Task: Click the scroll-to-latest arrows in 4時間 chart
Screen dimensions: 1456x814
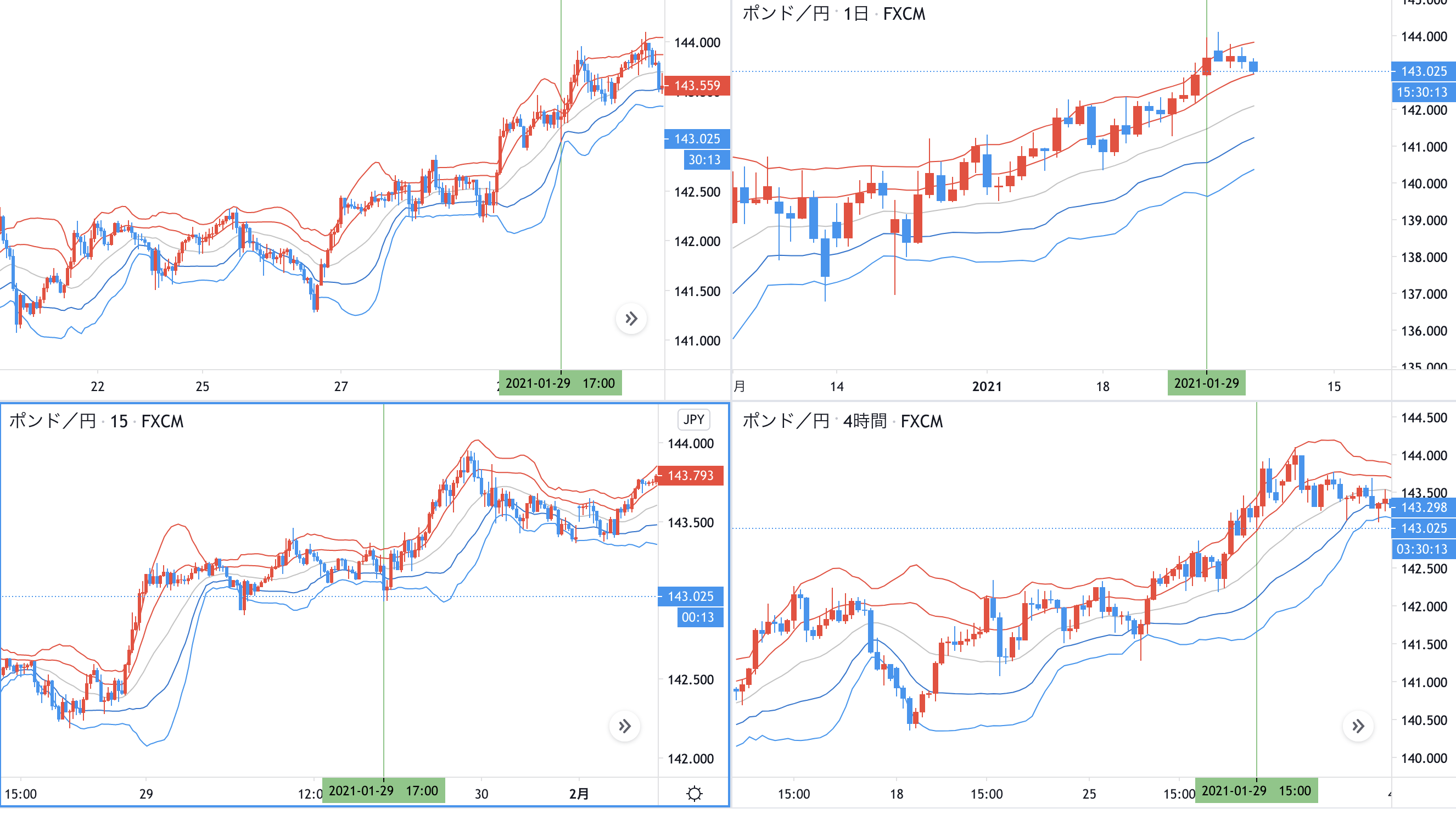Action: coord(1358,726)
